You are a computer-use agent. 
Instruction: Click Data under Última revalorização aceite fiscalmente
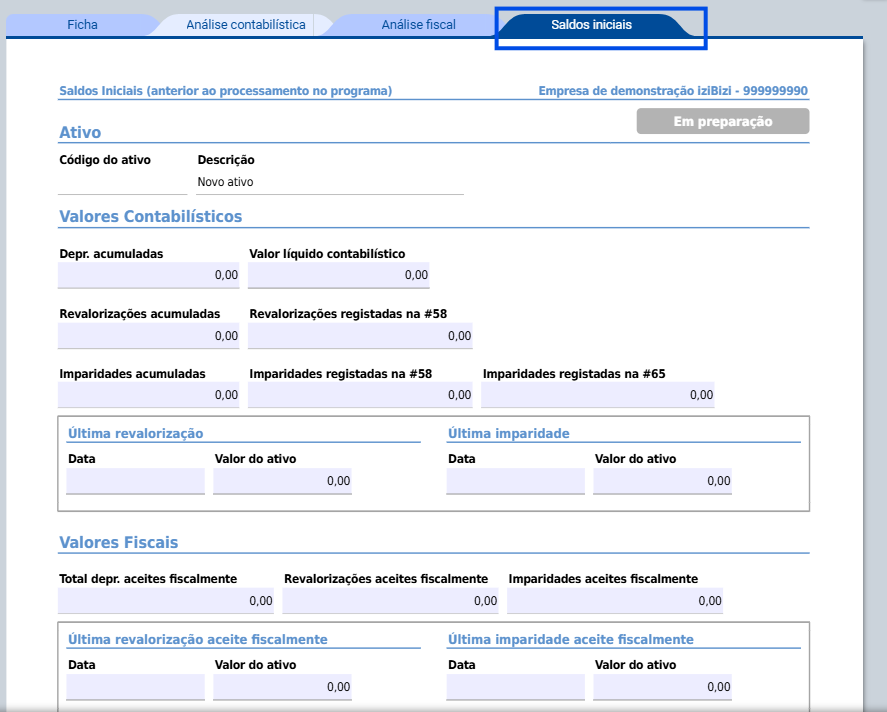click(x=136, y=687)
